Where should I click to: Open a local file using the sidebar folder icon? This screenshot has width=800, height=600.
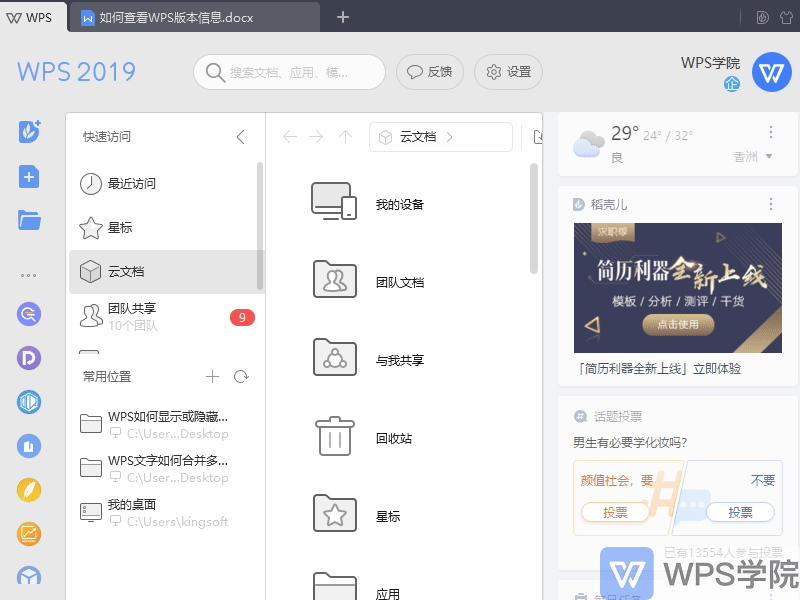tap(28, 220)
